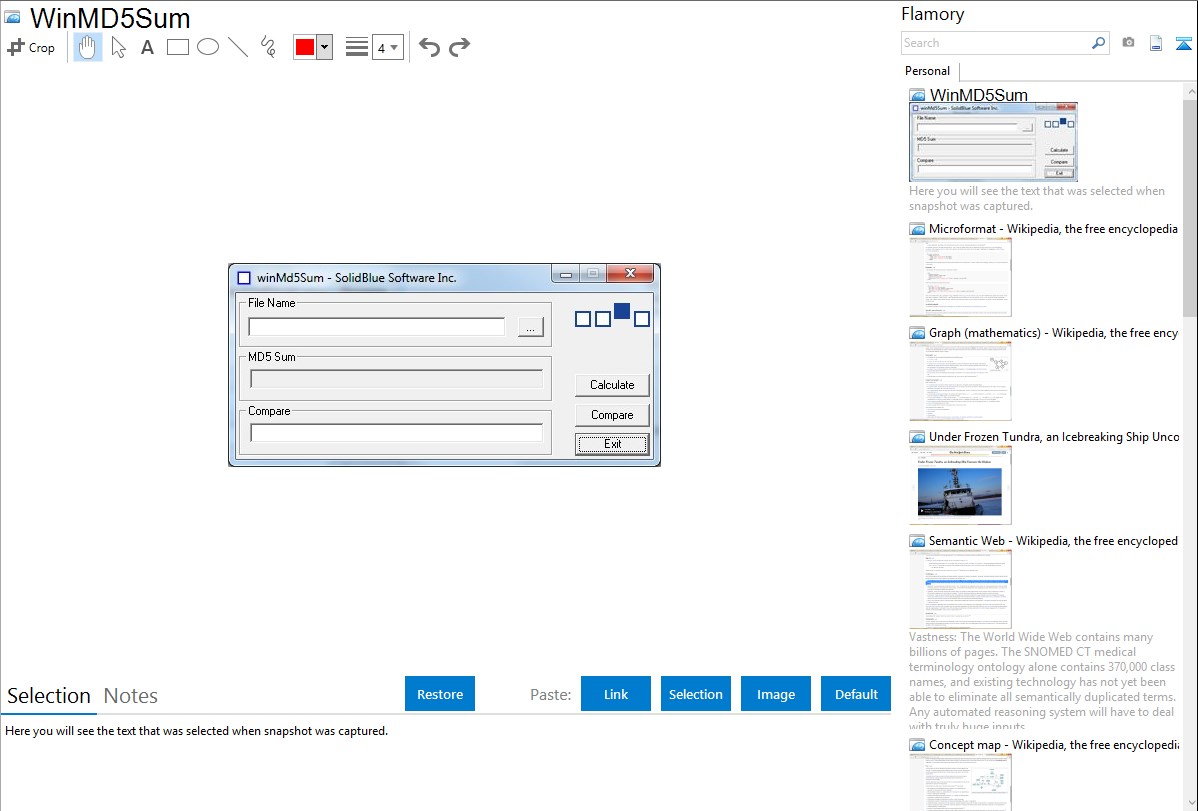
Task: Click the MD5 Sum field in winMd5Sum
Action: (397, 379)
